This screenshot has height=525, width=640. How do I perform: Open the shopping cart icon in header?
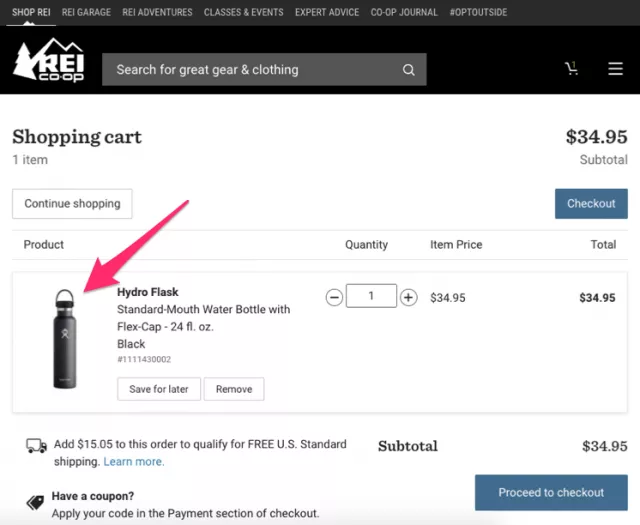[x=571, y=69]
